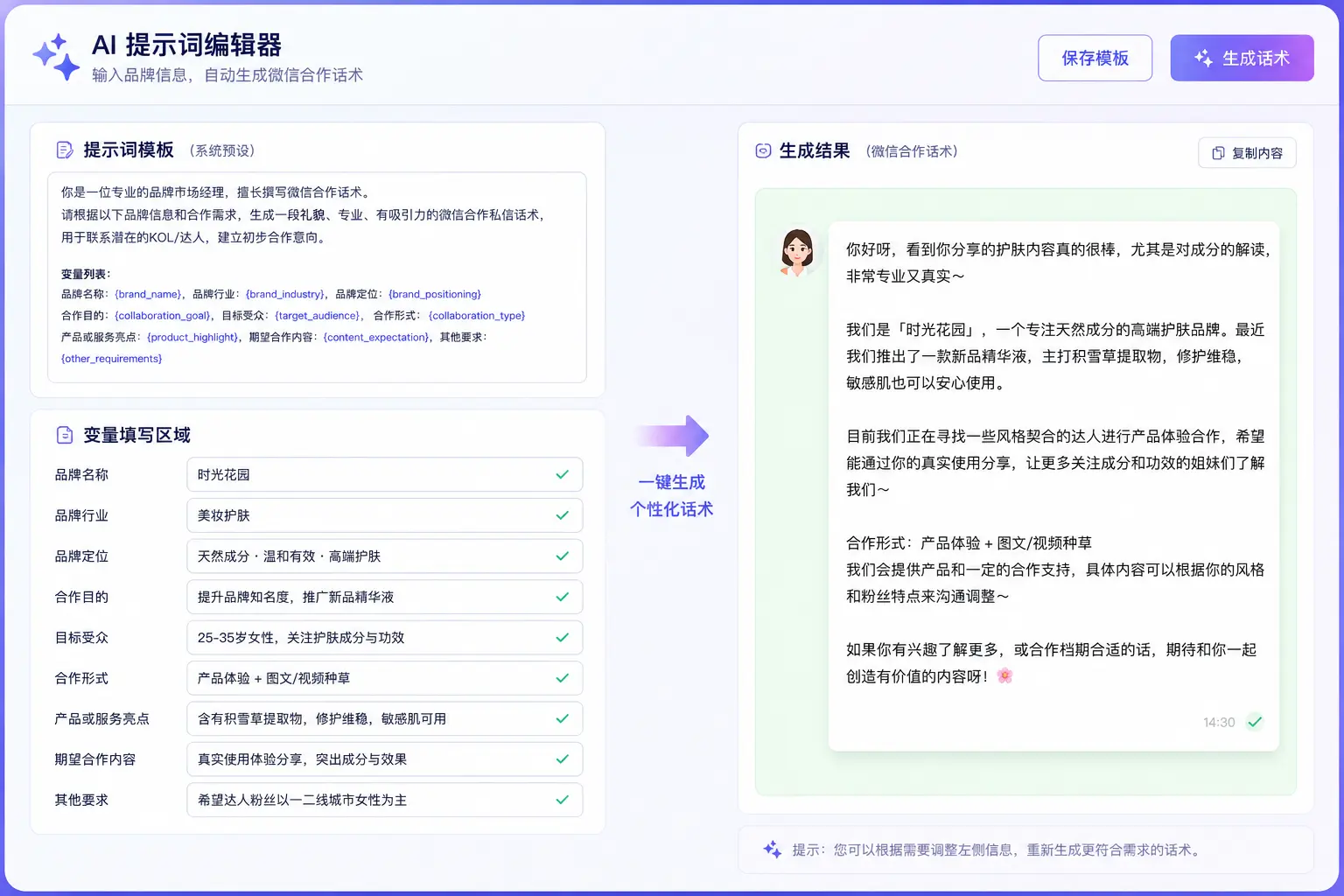Click the checkmark in the 美妆护肤 field

pos(563,515)
